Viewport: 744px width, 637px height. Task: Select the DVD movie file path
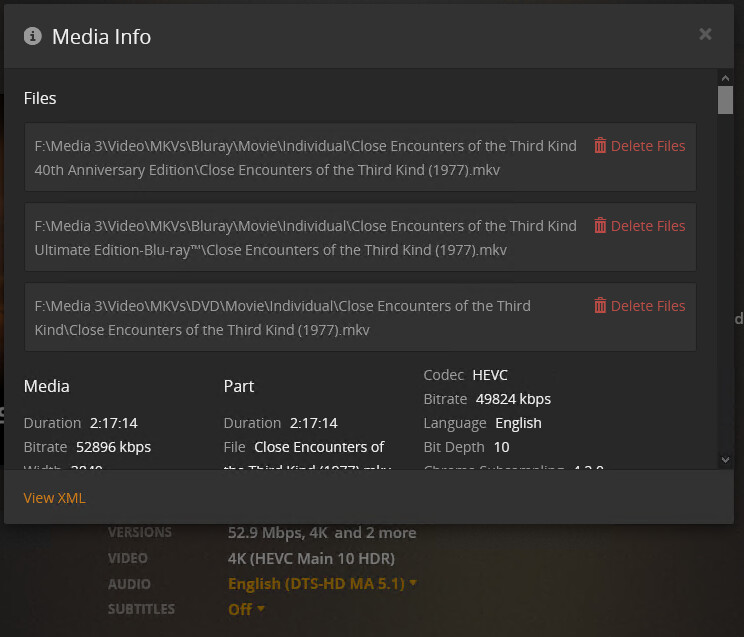point(283,318)
